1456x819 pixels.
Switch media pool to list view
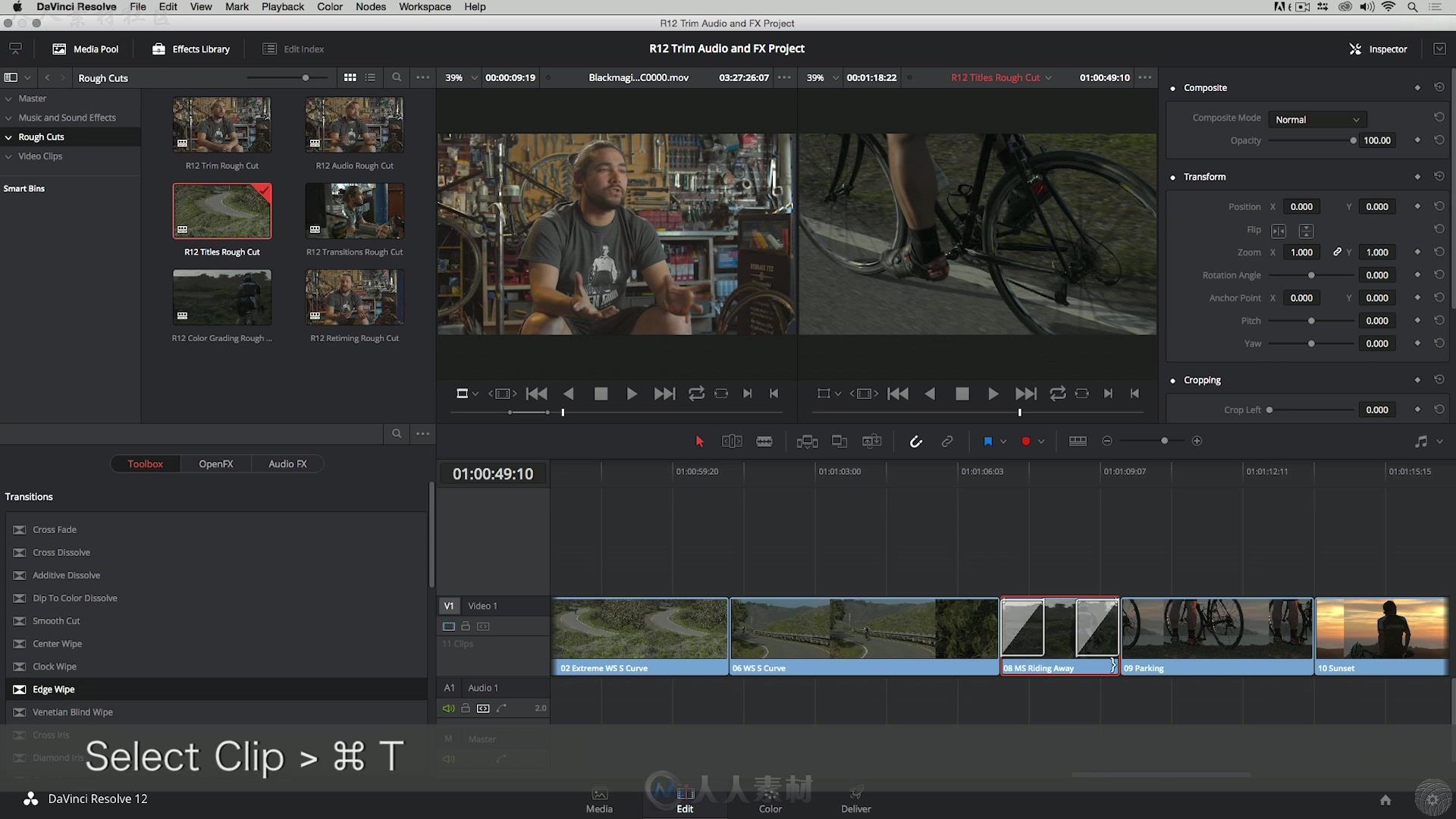370,77
